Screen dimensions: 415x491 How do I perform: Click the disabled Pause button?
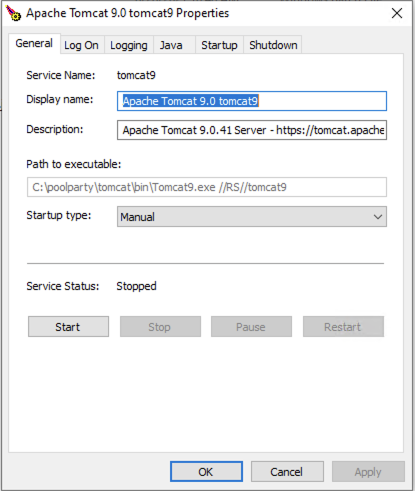[x=251, y=327]
